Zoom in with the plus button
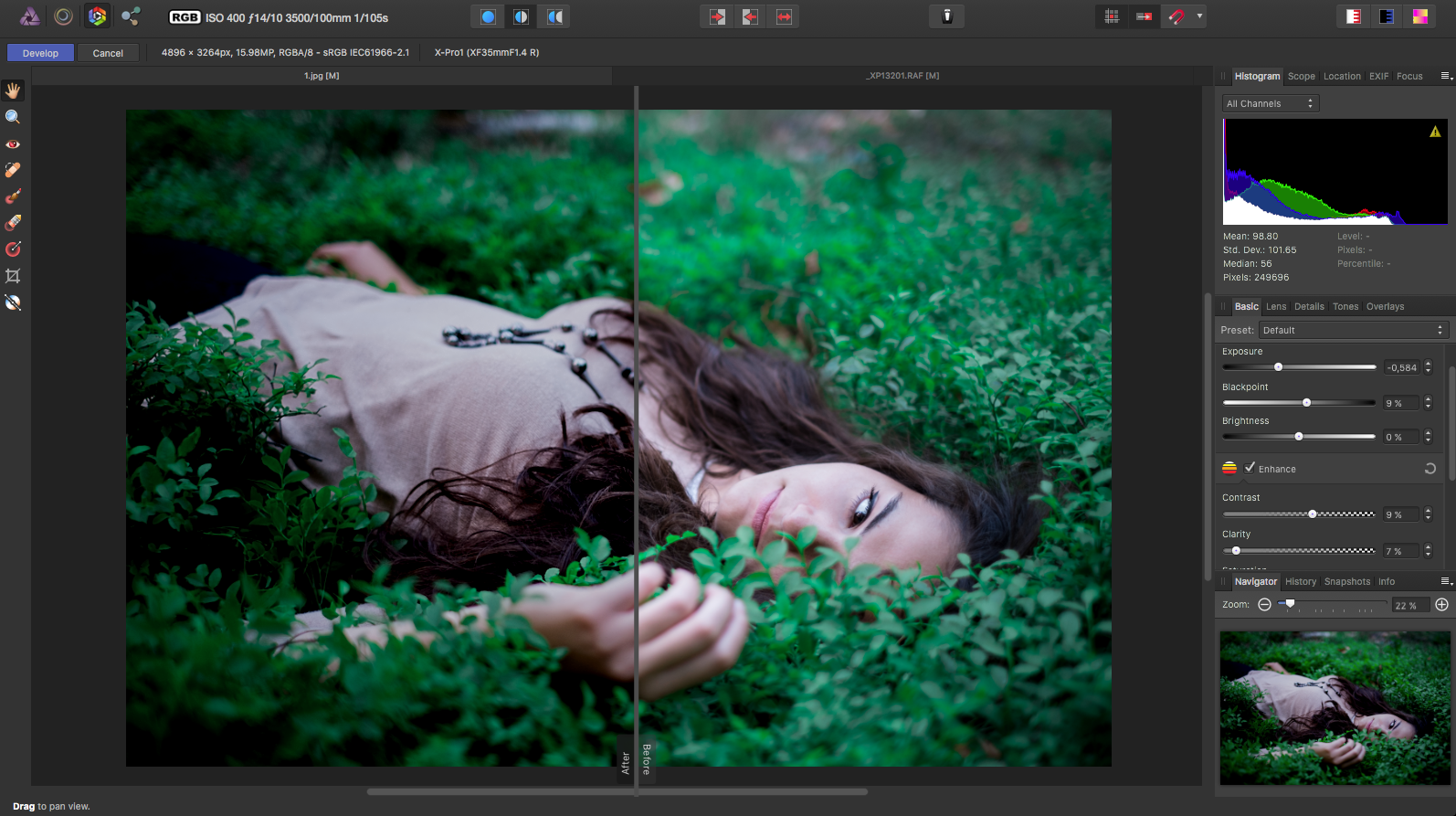This screenshot has width=1456, height=816. (x=1441, y=605)
